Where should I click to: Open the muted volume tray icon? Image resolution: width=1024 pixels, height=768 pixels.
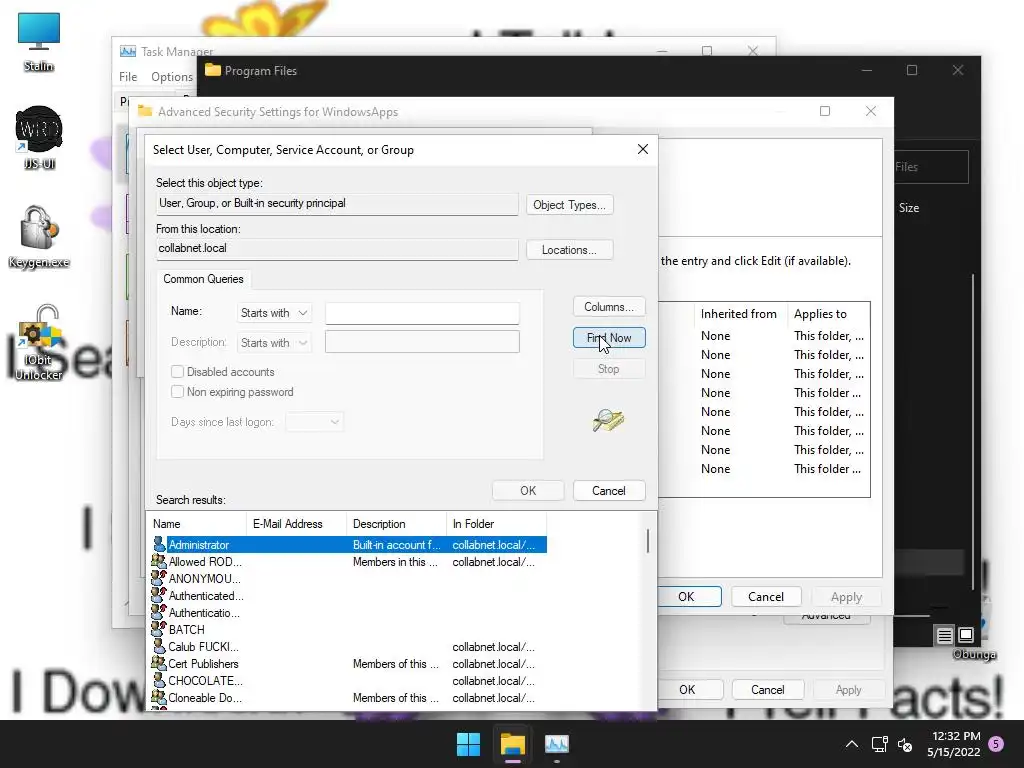coord(905,744)
